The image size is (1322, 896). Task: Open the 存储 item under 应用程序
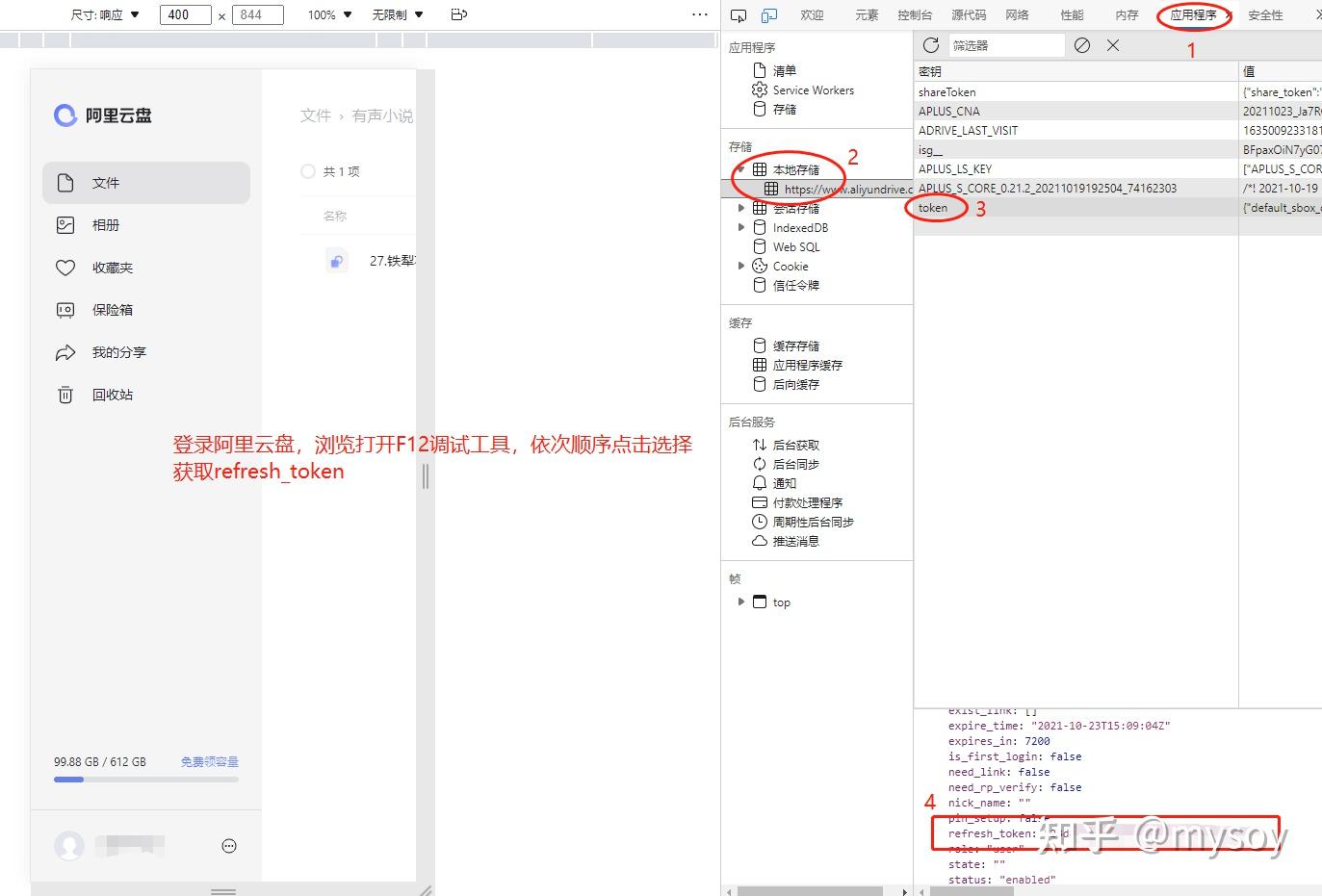pos(784,109)
